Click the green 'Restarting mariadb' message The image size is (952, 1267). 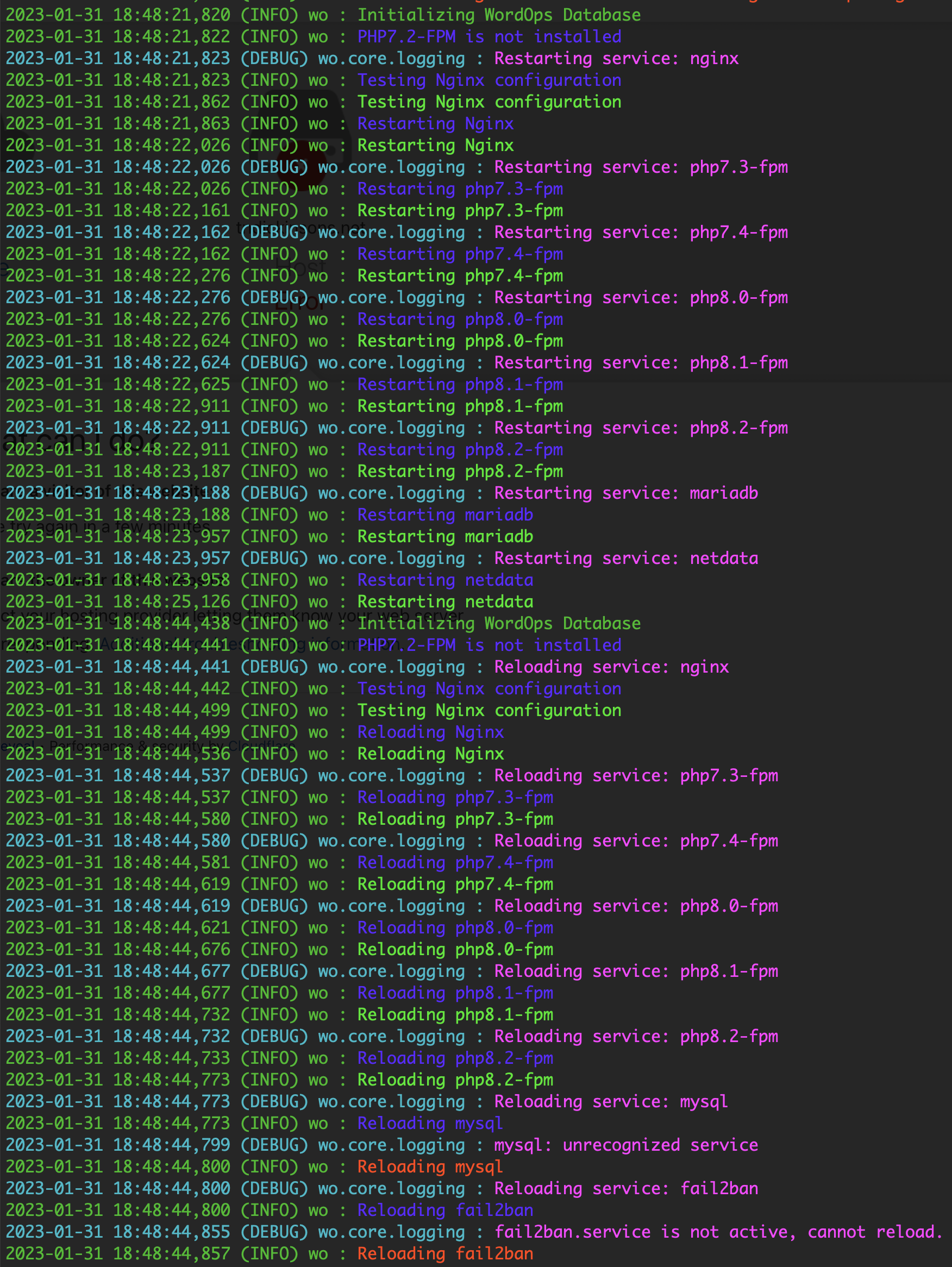tap(444, 537)
